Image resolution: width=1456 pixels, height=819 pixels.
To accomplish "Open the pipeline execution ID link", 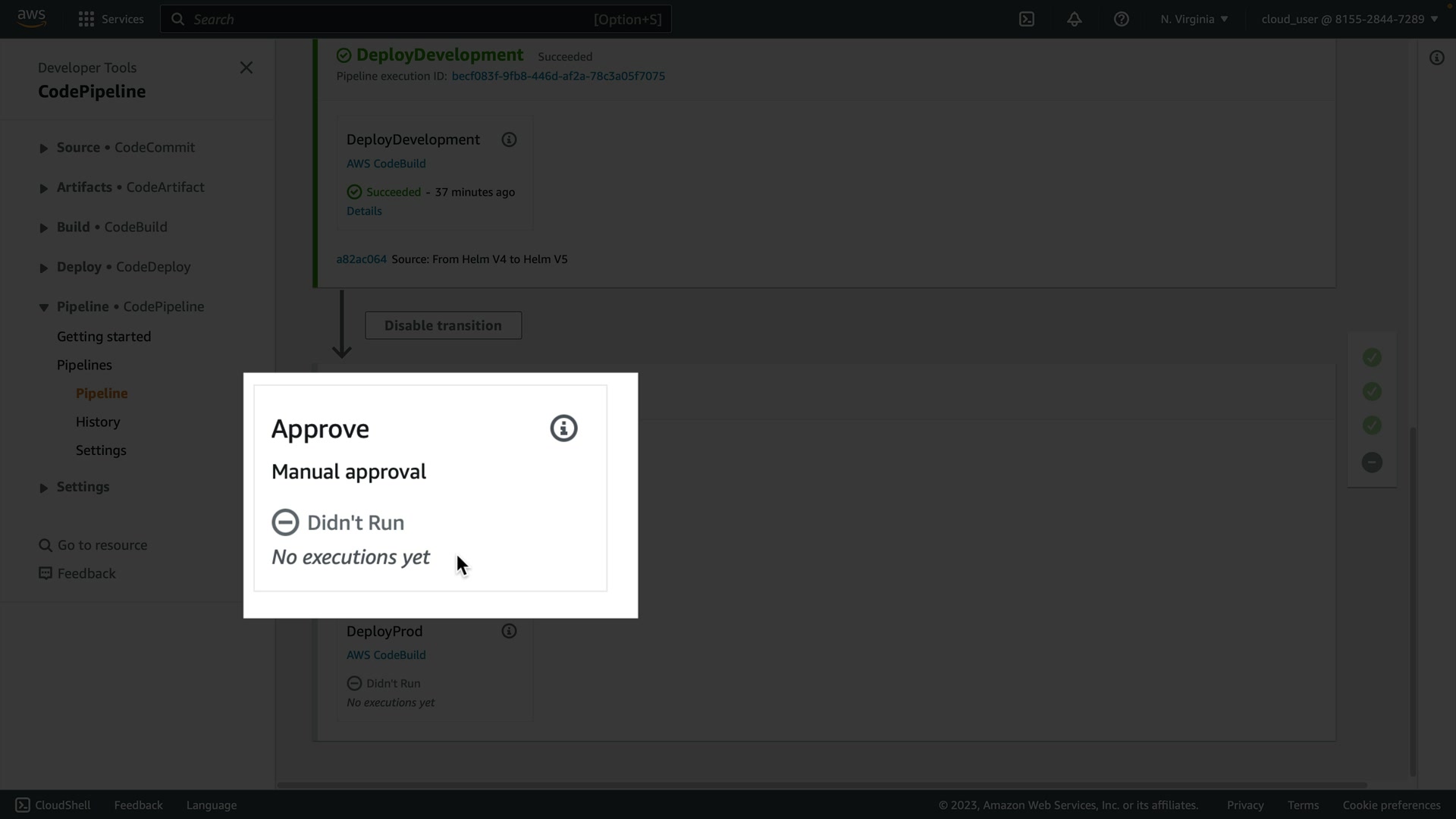I will click(x=558, y=76).
